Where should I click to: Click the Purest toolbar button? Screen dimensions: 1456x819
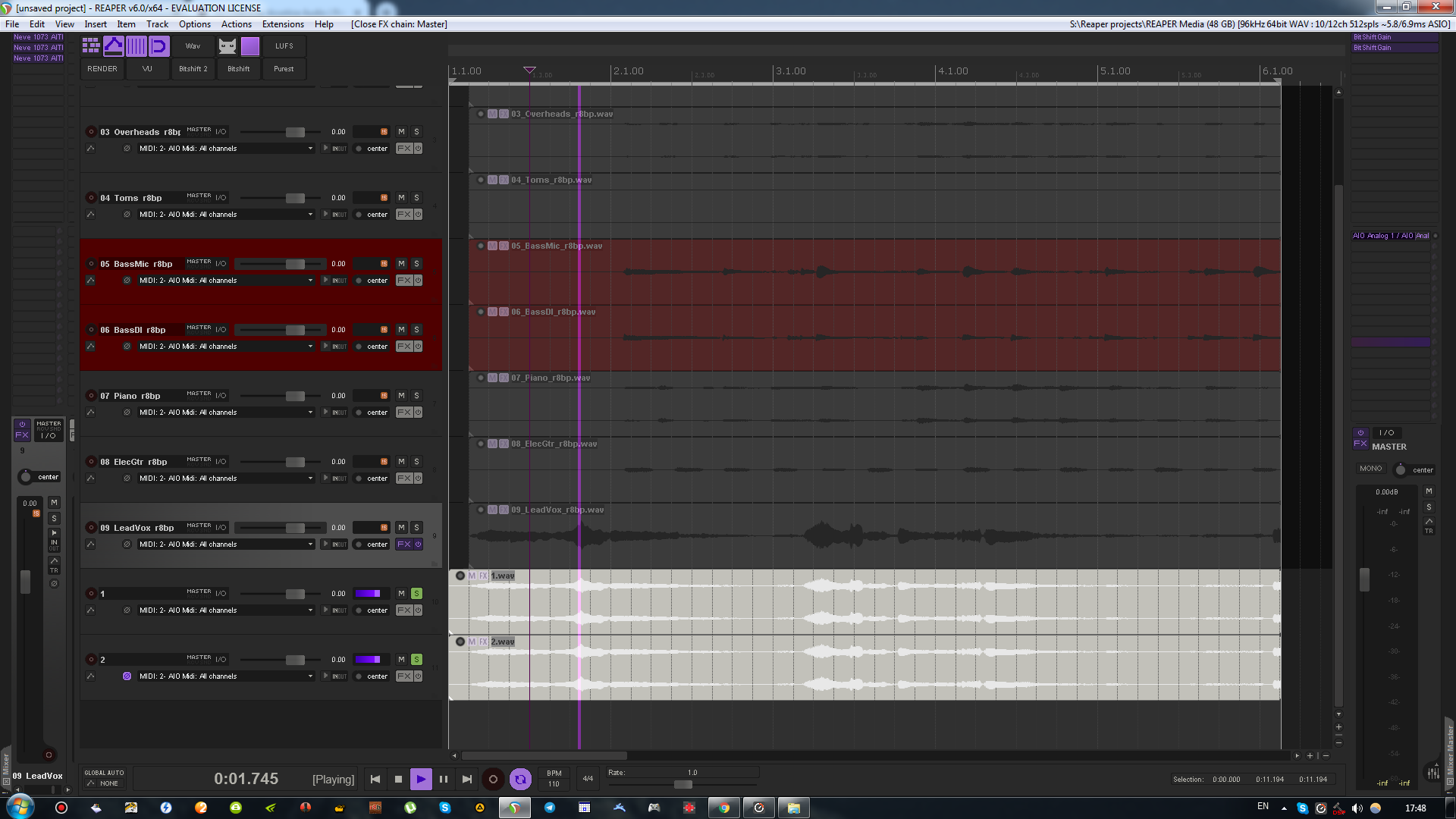click(284, 69)
